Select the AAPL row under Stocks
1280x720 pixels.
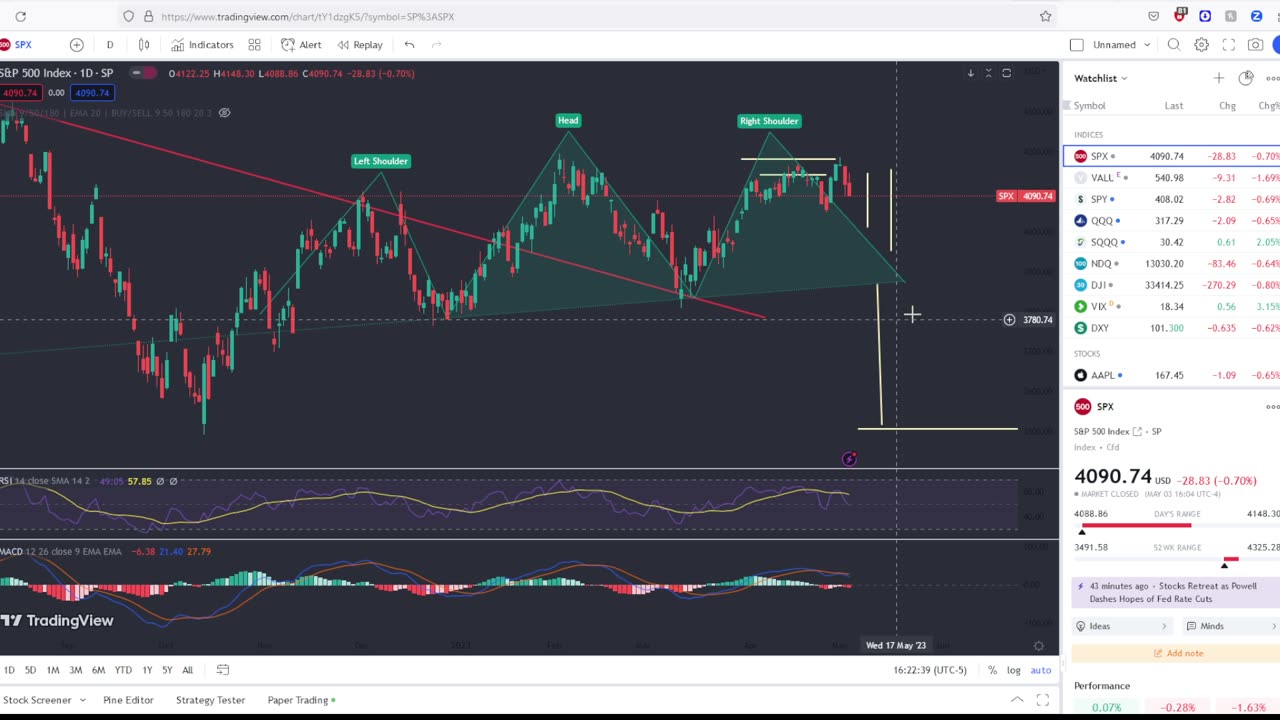coord(1171,375)
